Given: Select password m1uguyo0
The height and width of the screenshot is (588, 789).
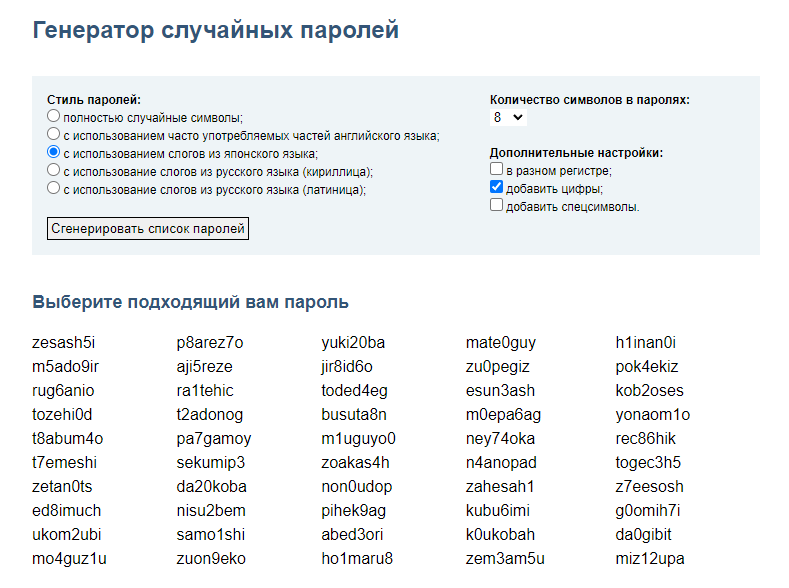Looking at the screenshot, I should click(359, 439).
